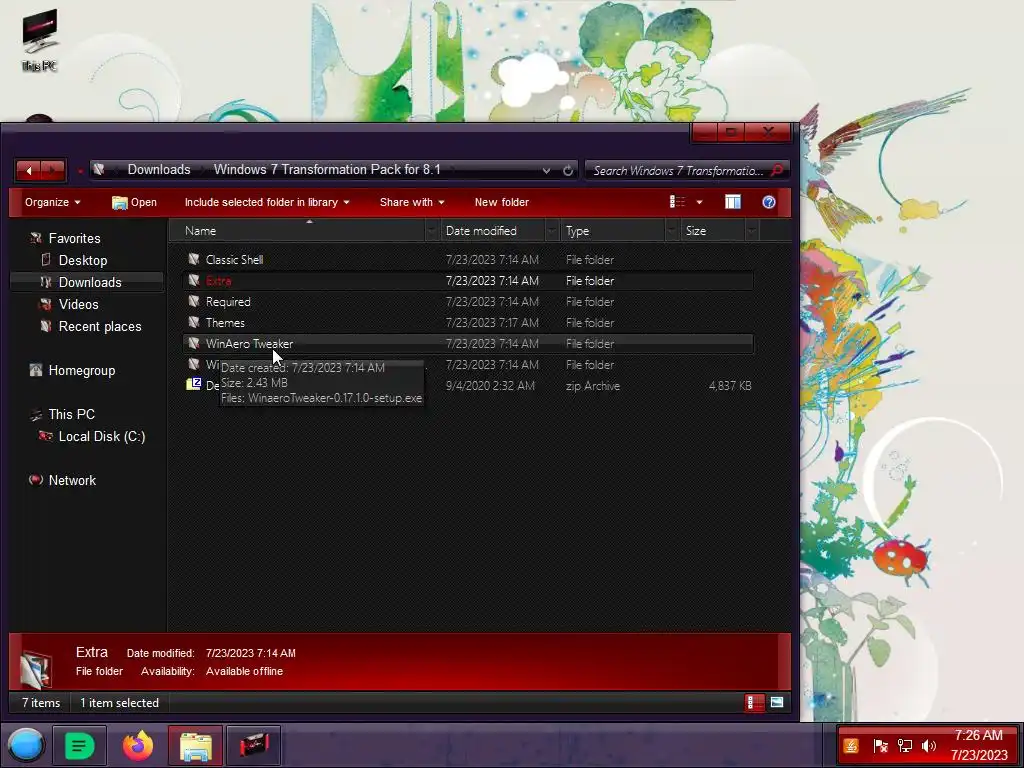Click the Extra folder thumbnail in details pane
This screenshot has width=1024, height=768.
click(x=36, y=669)
